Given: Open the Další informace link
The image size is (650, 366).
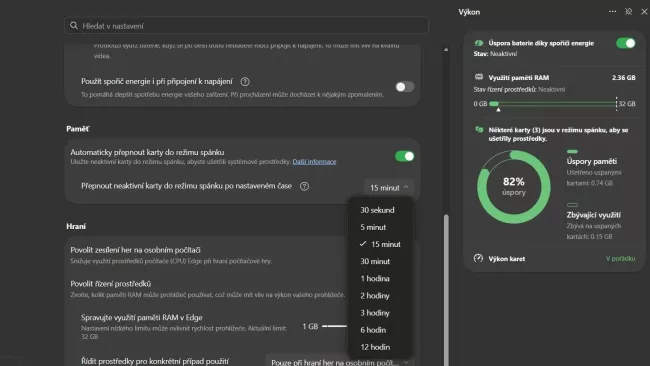Looking at the screenshot, I should [x=314, y=162].
